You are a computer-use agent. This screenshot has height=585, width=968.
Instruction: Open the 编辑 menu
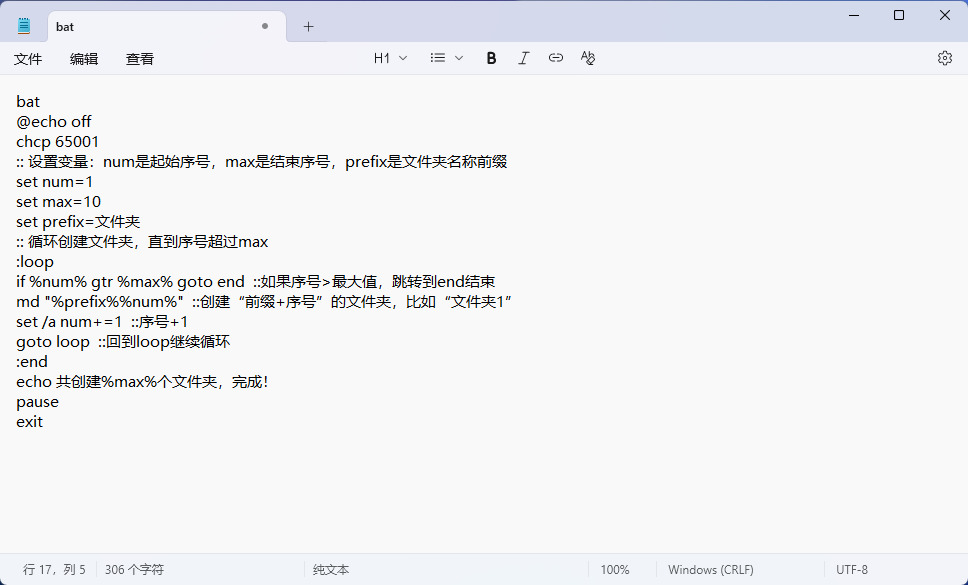pos(84,59)
